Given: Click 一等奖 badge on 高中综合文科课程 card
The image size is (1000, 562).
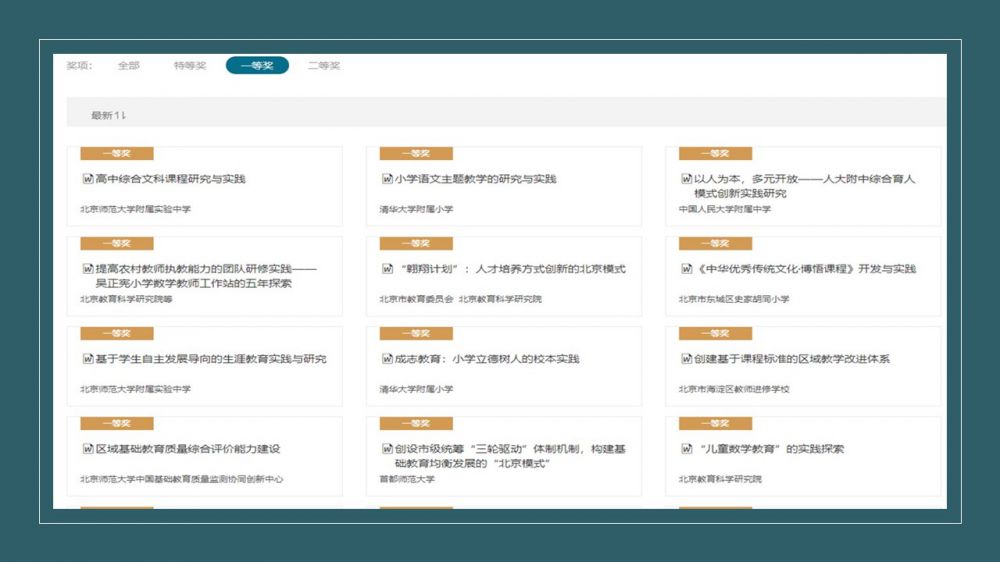Looking at the screenshot, I should pos(117,153).
